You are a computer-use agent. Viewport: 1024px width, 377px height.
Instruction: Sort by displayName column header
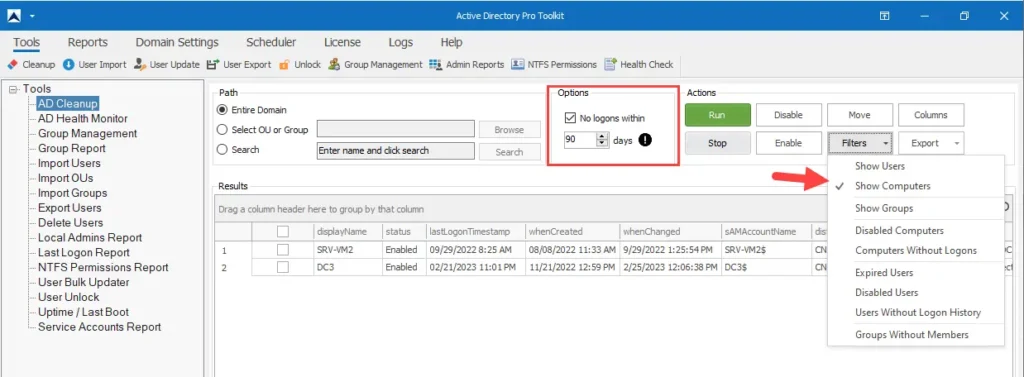[x=347, y=231]
